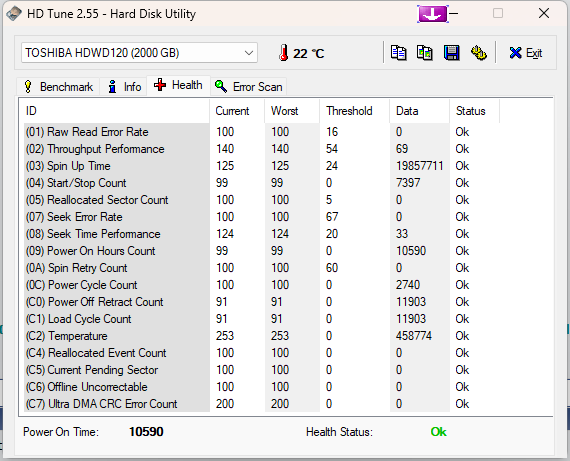The width and height of the screenshot is (570, 461).
Task: Click the copy text to clipboard icon
Action: pyautogui.click(x=398, y=53)
